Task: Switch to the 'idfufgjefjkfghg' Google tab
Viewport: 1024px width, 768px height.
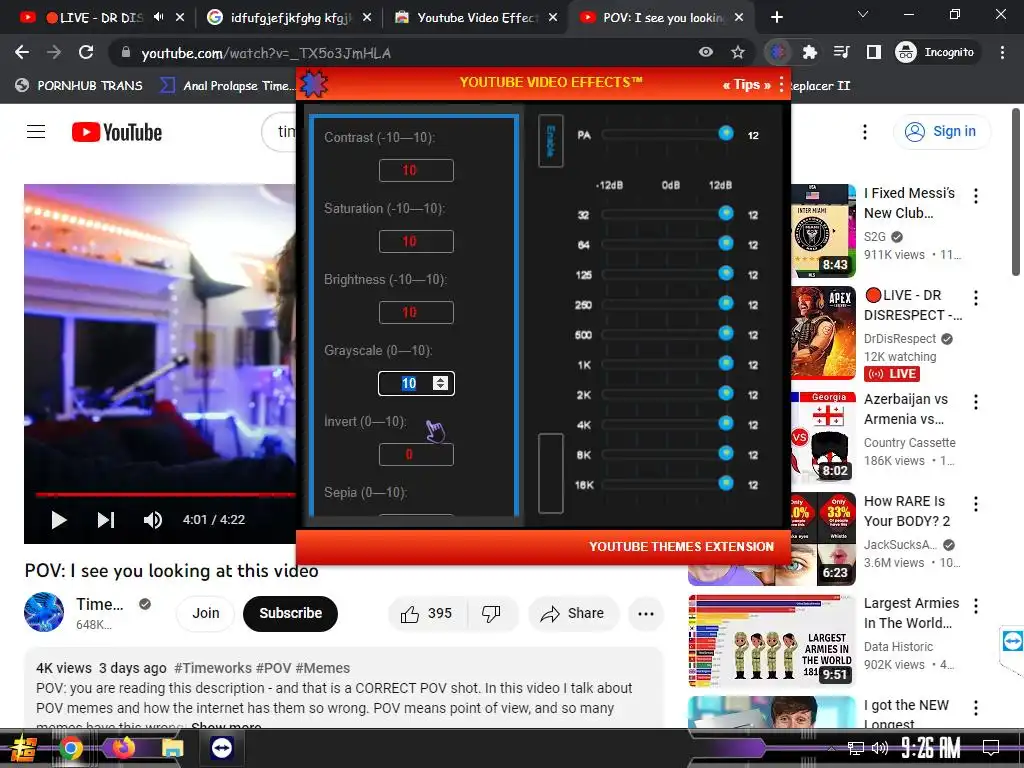Action: point(290,18)
